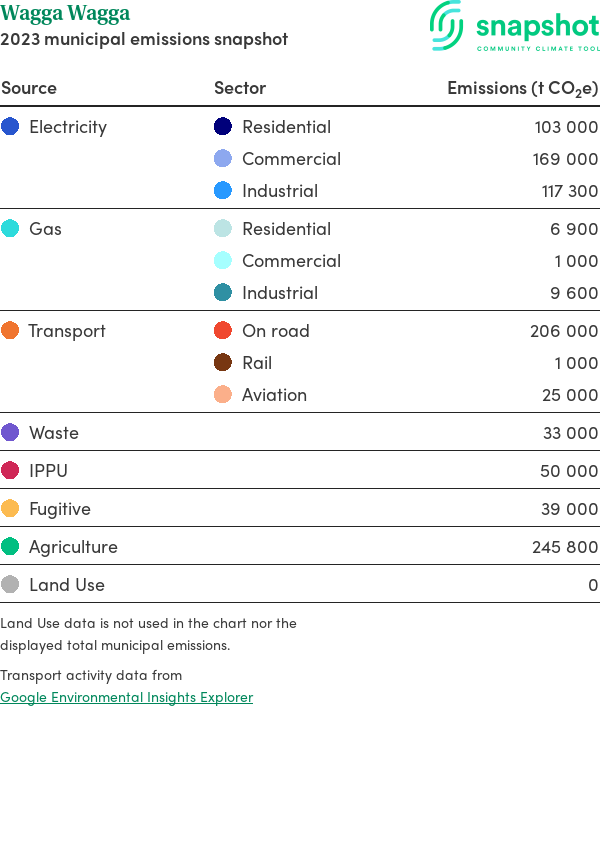Select the red On road sector dot
This screenshot has height=850, width=600.
(x=223, y=331)
